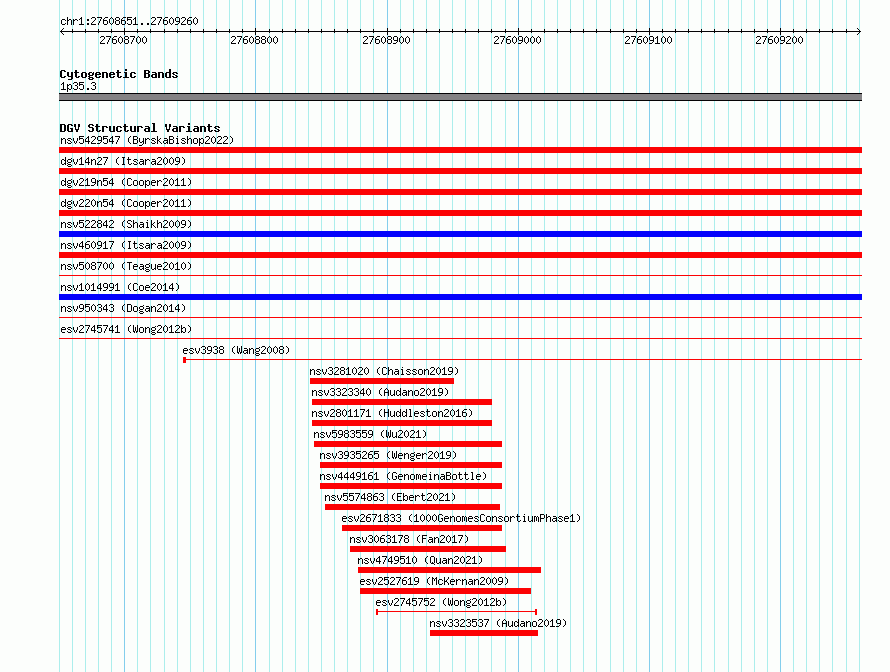Click the nsv5429547 (ByrskaBishop2022) variant label
This screenshot has width=890, height=672.
tap(147, 140)
